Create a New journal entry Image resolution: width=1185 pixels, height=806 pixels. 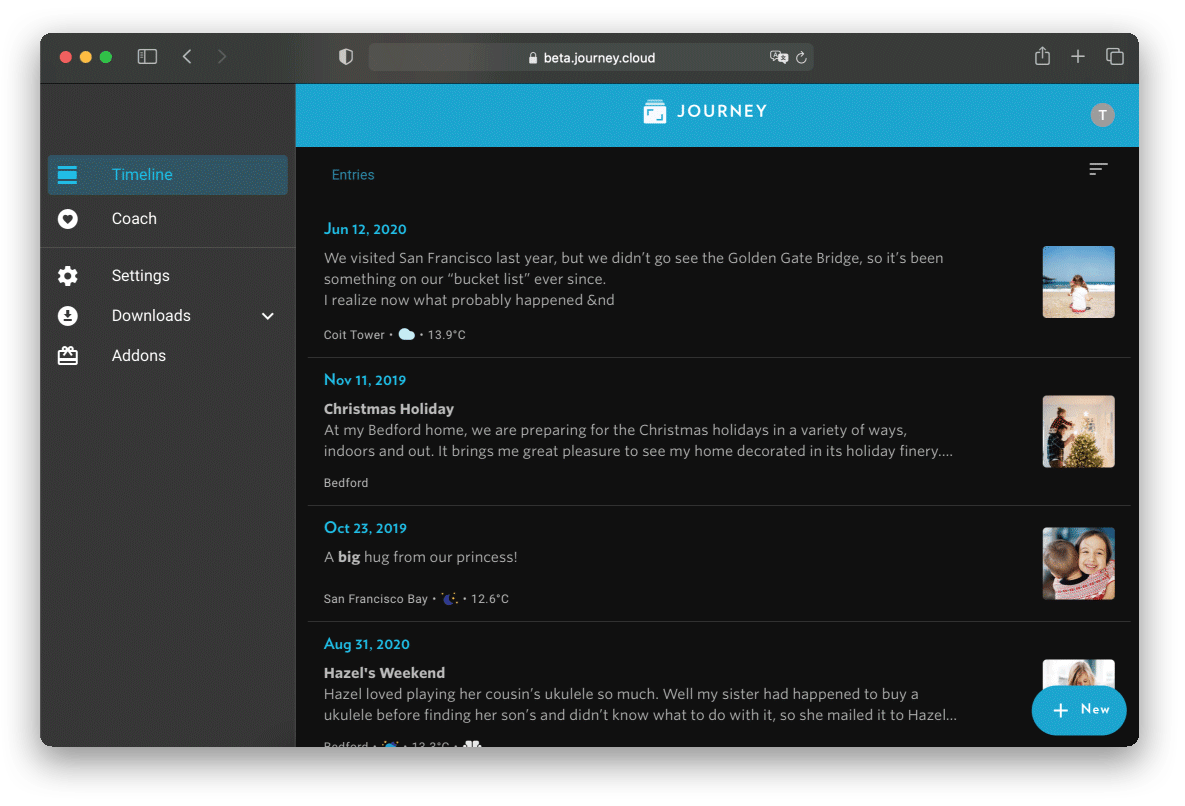point(1078,710)
